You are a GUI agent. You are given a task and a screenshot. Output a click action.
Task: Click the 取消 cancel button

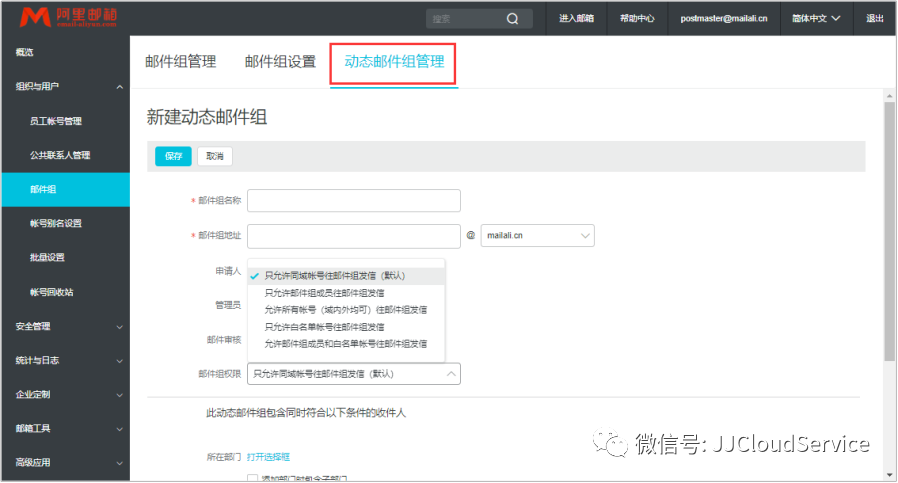pos(215,156)
